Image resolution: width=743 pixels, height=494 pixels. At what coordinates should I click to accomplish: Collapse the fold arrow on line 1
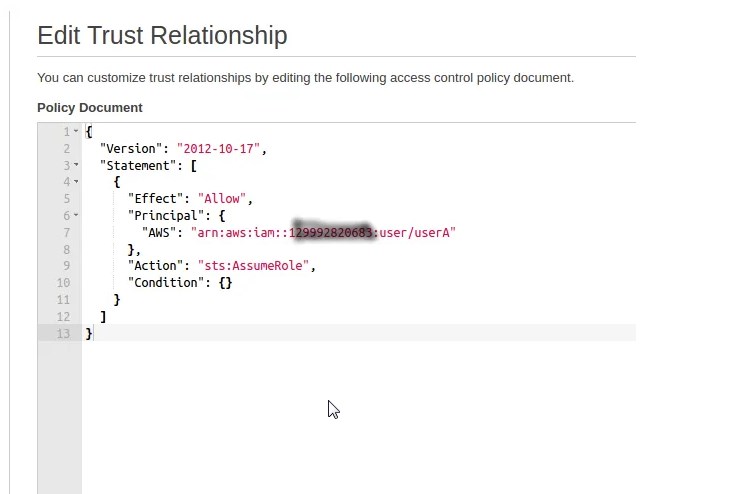click(x=76, y=132)
